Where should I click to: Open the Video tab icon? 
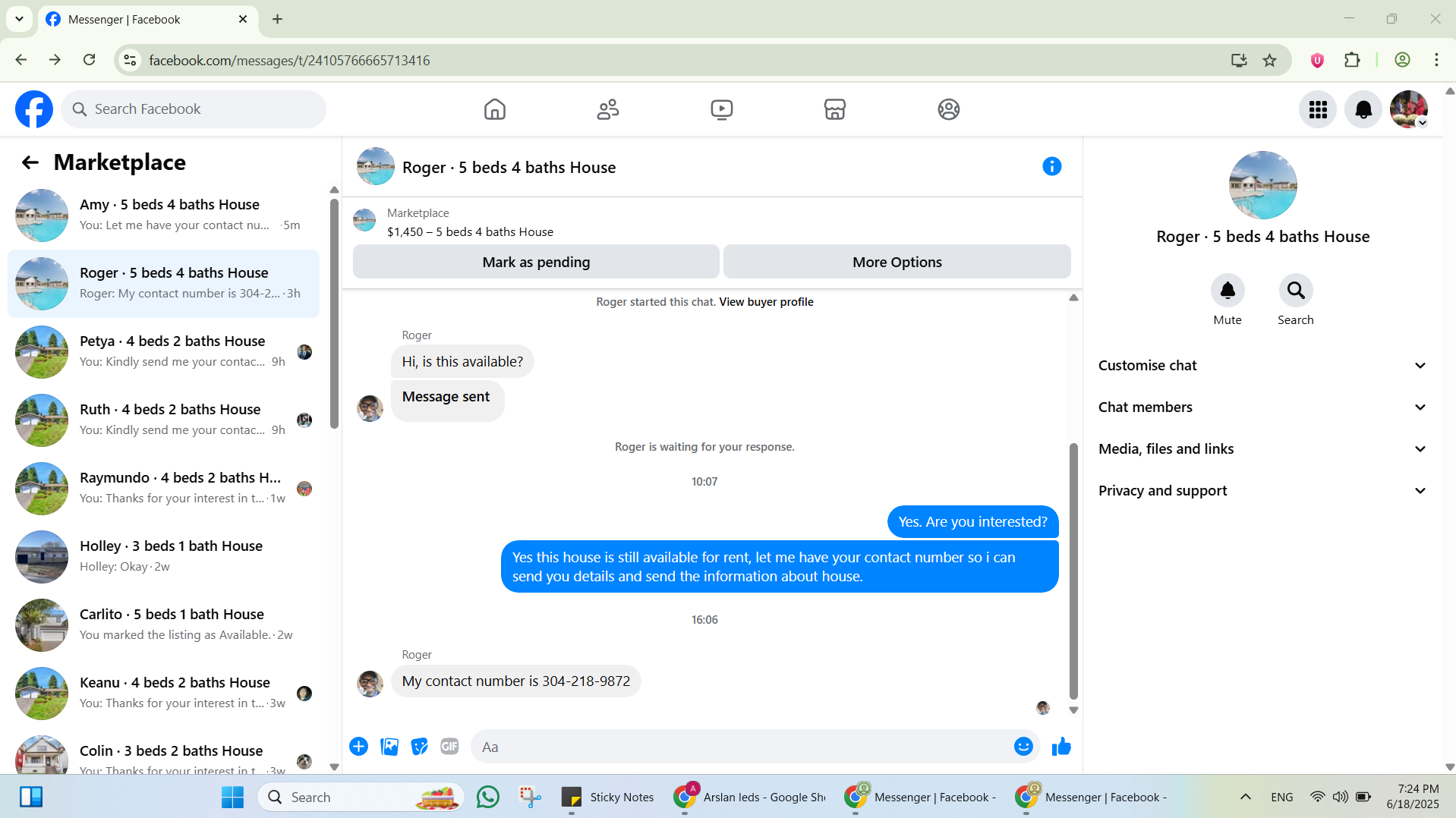(x=722, y=109)
